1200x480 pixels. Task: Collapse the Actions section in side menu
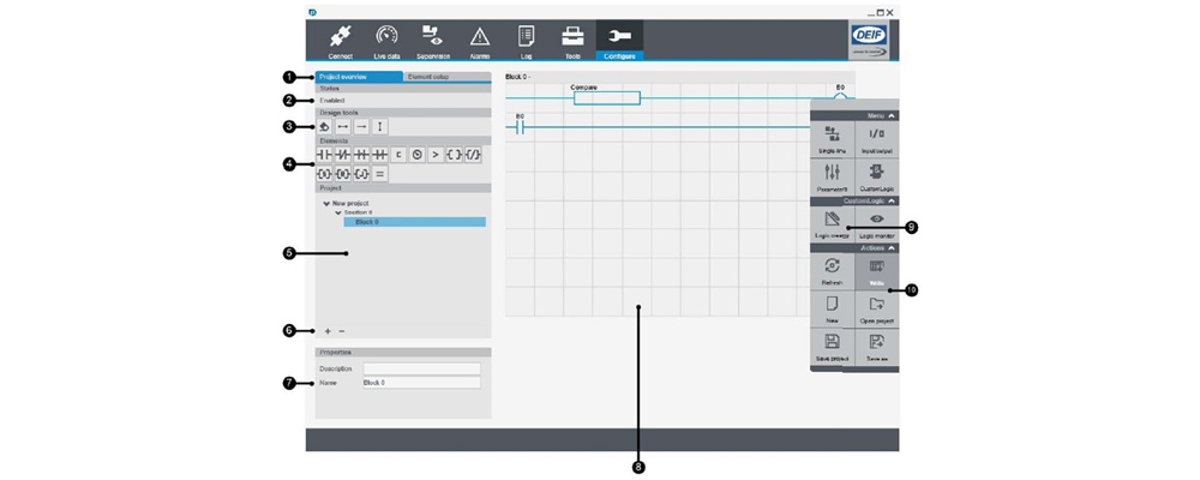tap(892, 247)
